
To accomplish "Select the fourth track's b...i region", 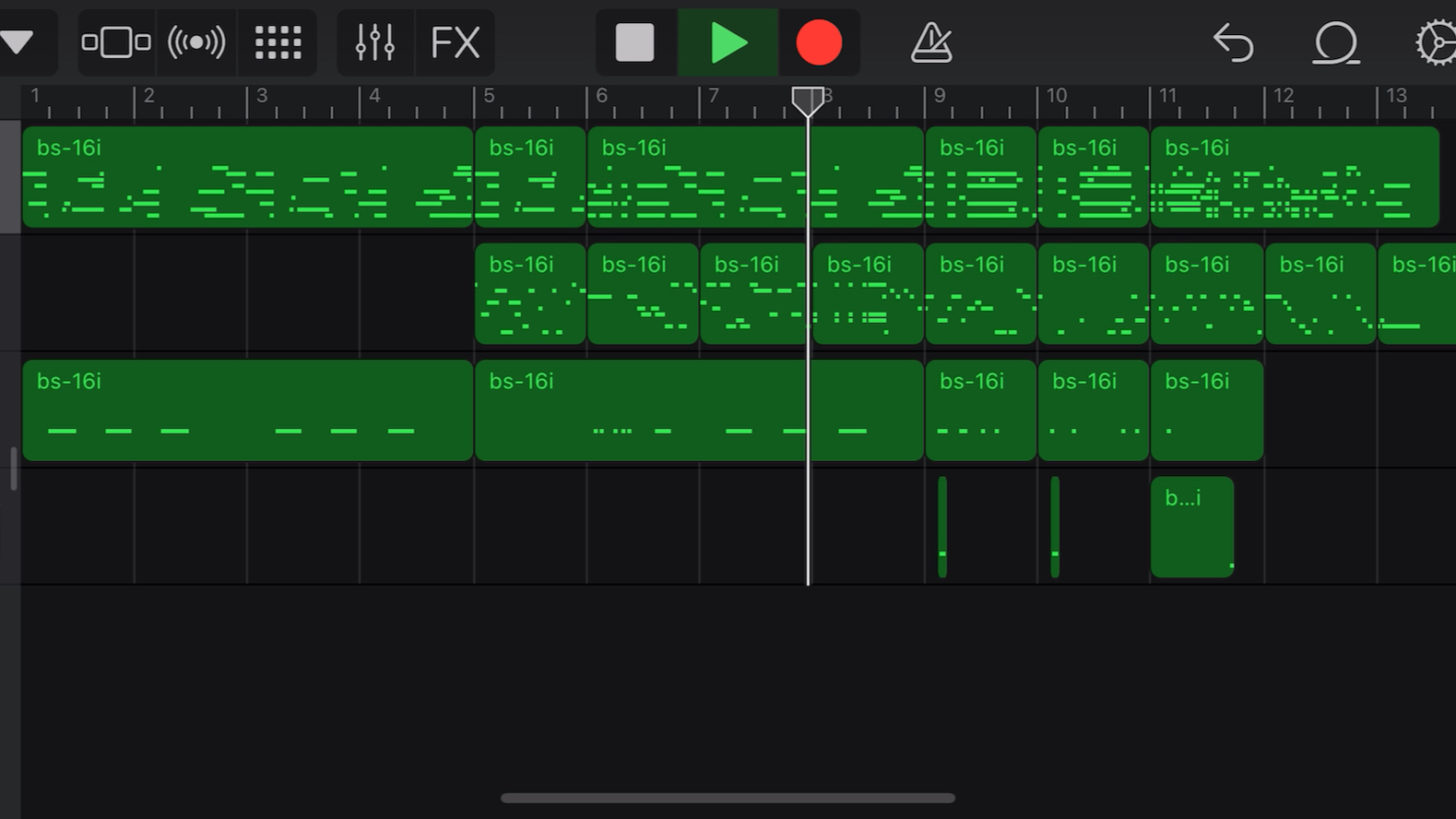I will point(1192,528).
